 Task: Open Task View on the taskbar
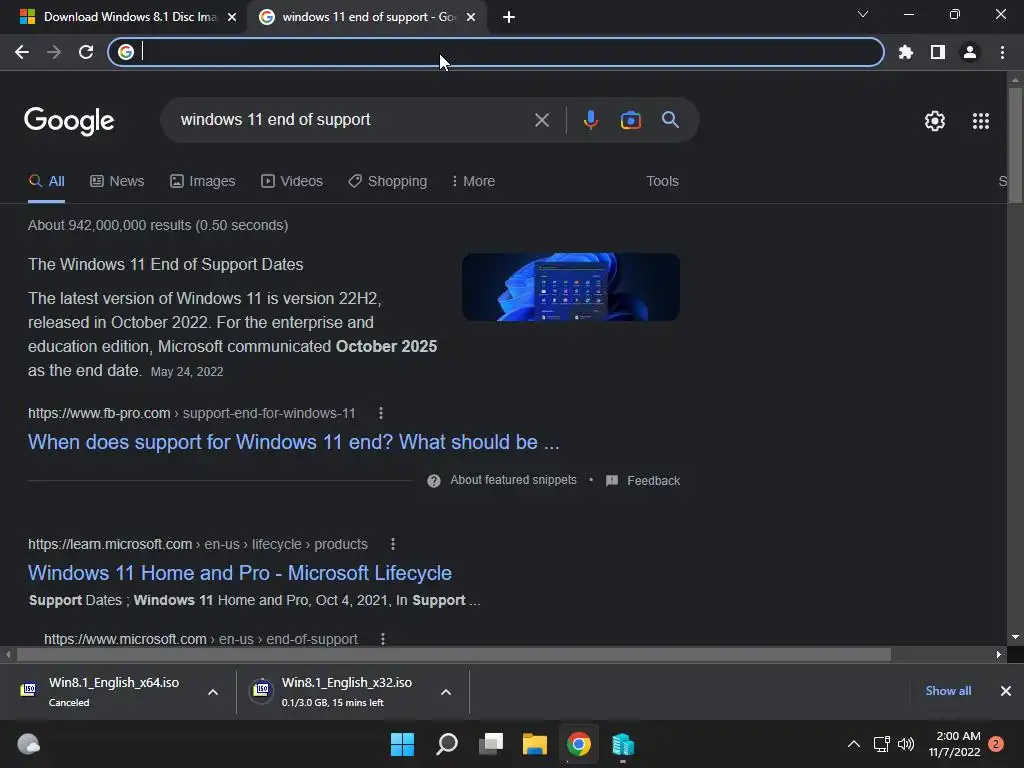[490, 744]
